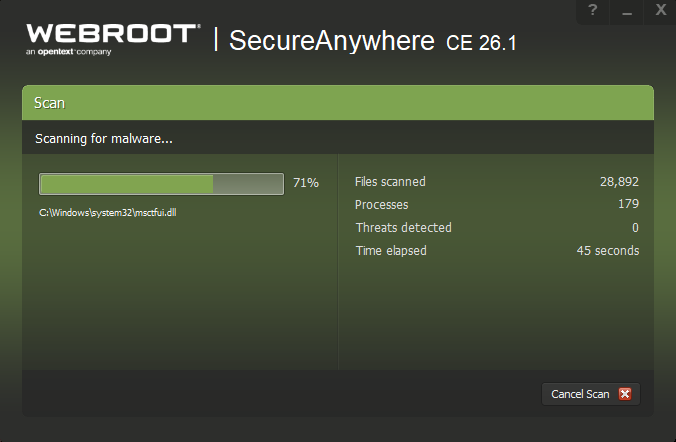The image size is (676, 442).
Task: Click the 'Scanning for malware...' status text
Action: coord(104,139)
